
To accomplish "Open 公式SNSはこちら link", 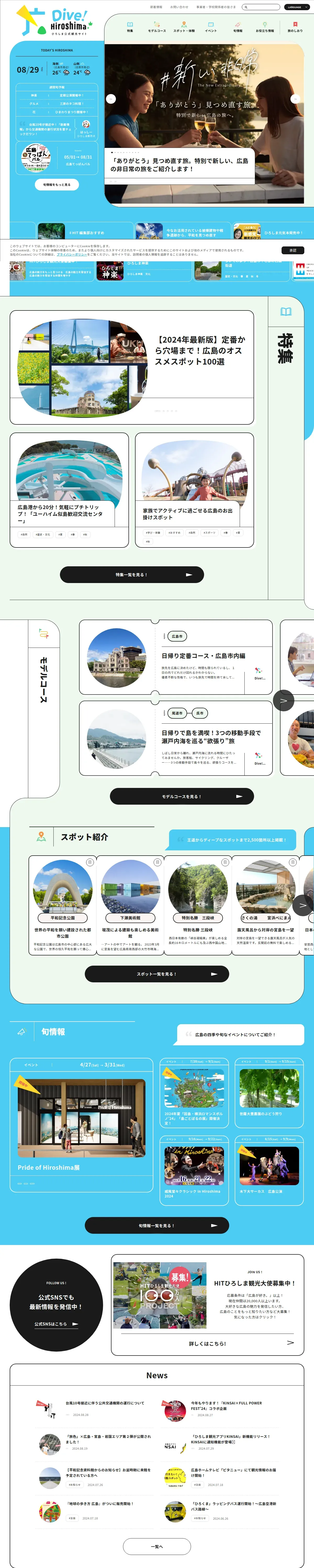I will 56,1323.
